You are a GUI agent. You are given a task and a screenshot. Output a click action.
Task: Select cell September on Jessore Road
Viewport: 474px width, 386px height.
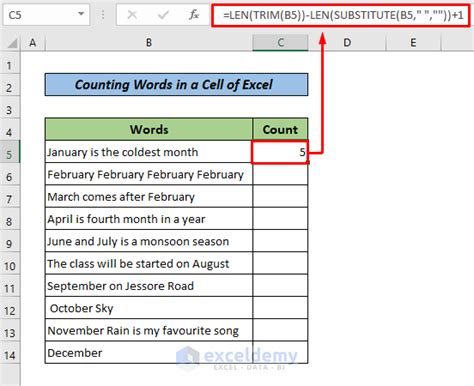click(x=149, y=286)
